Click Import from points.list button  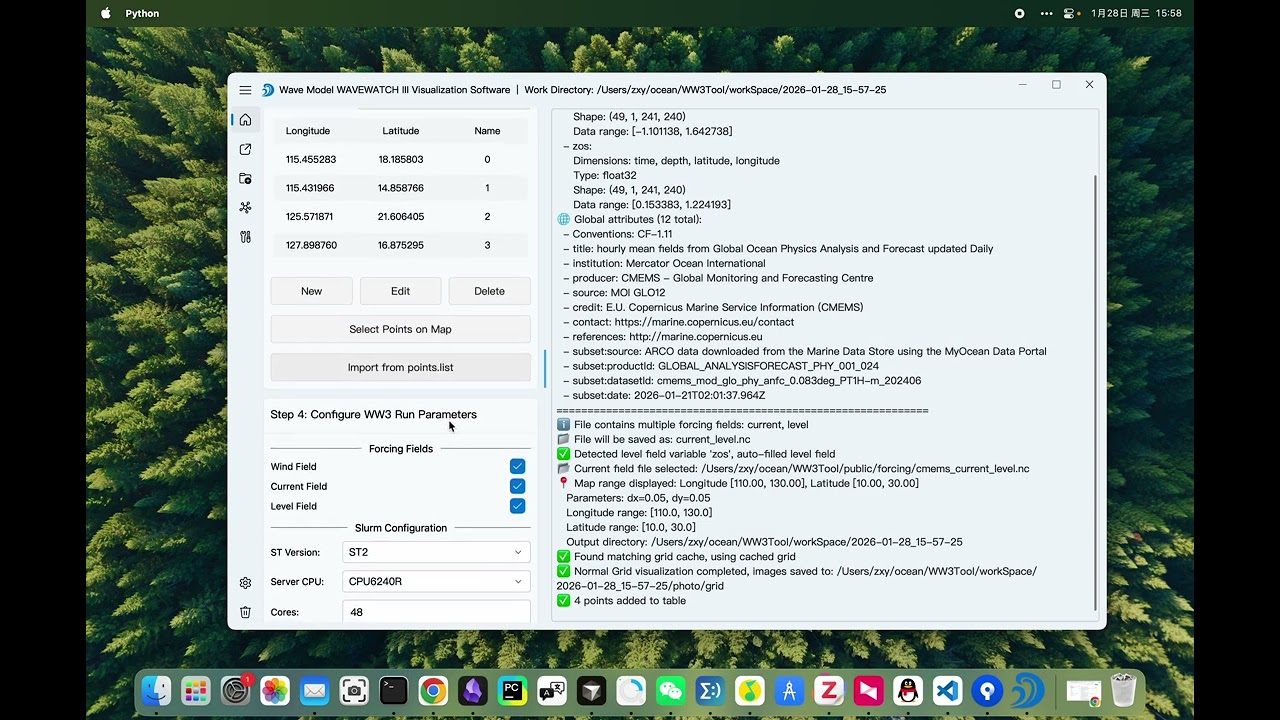tap(400, 367)
